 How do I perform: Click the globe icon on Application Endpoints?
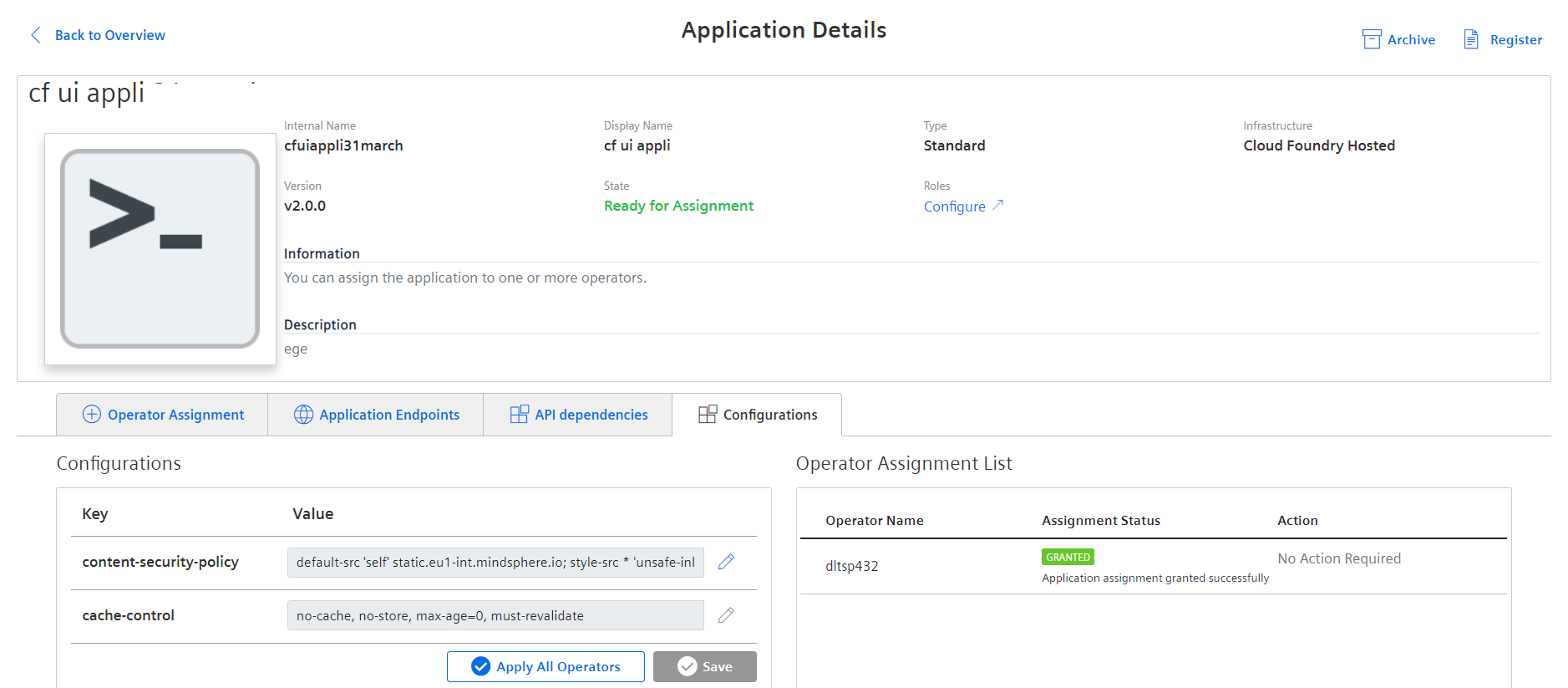click(x=303, y=415)
